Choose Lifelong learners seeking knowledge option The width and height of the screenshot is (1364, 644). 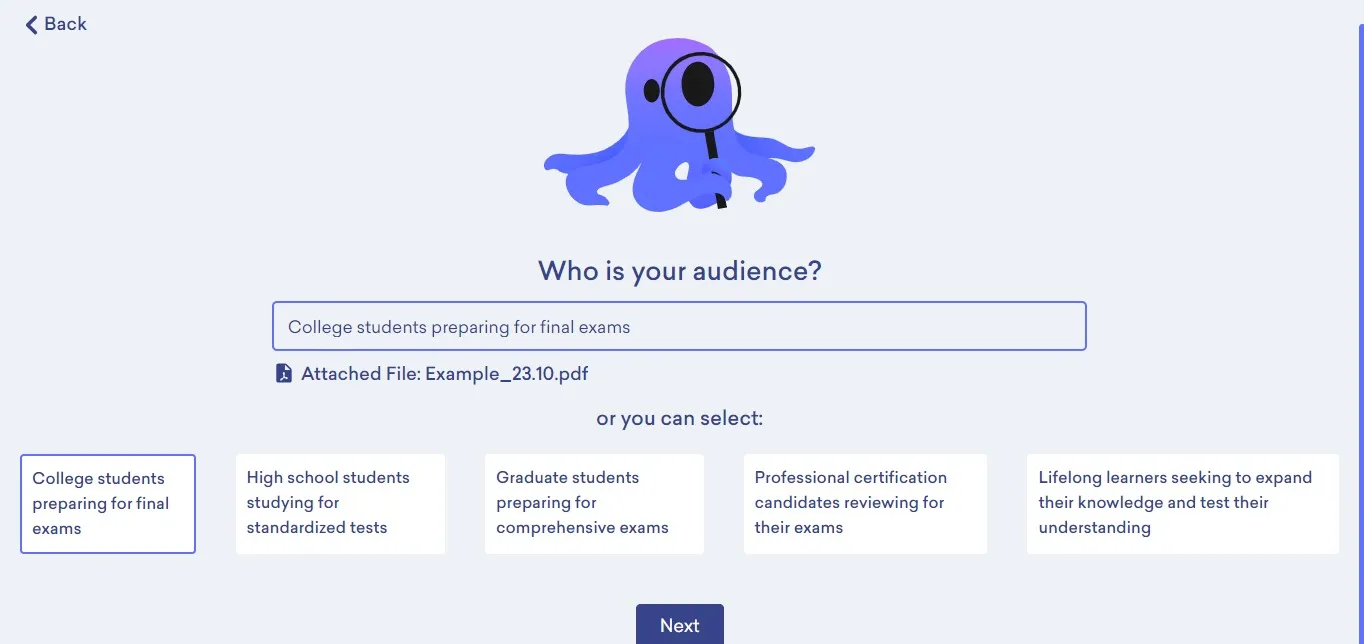[x=1182, y=503]
